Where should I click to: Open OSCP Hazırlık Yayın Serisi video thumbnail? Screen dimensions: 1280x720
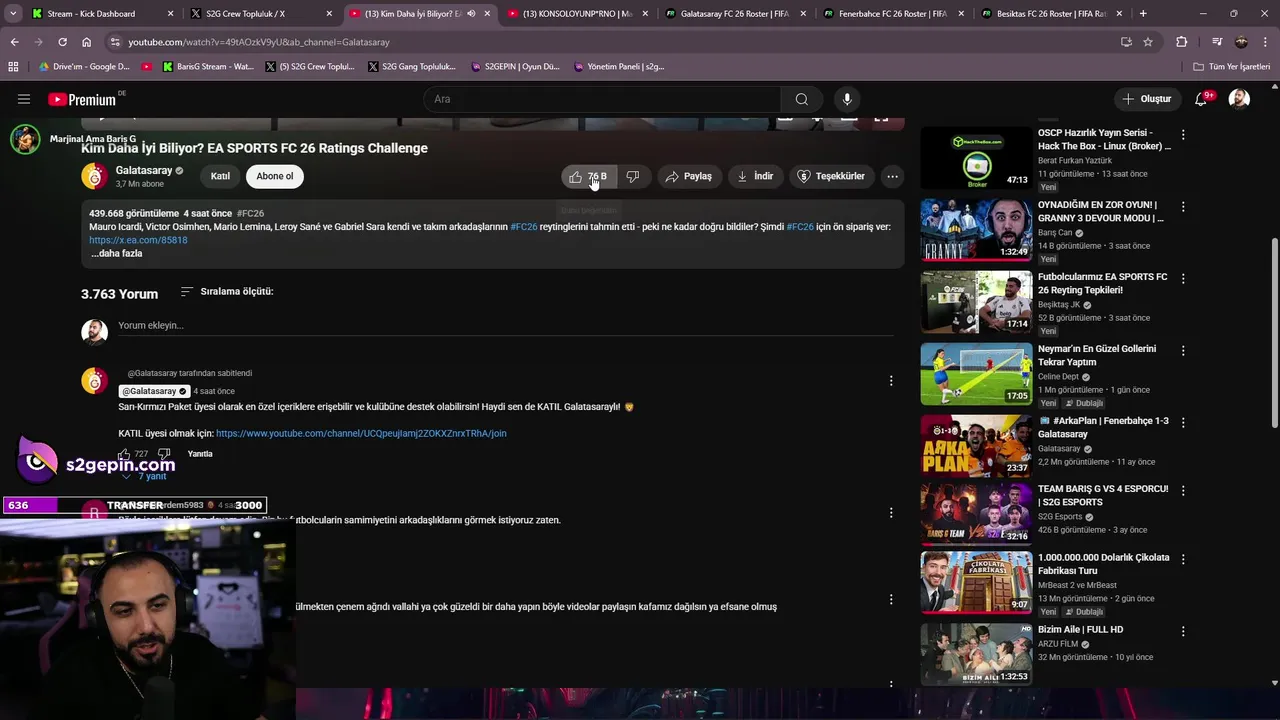point(976,157)
